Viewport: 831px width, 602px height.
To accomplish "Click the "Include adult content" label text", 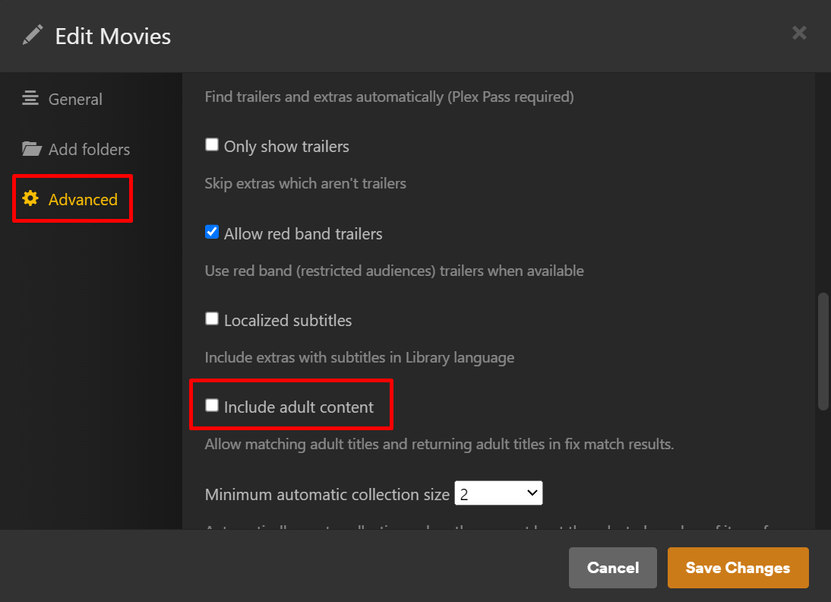I will (299, 407).
